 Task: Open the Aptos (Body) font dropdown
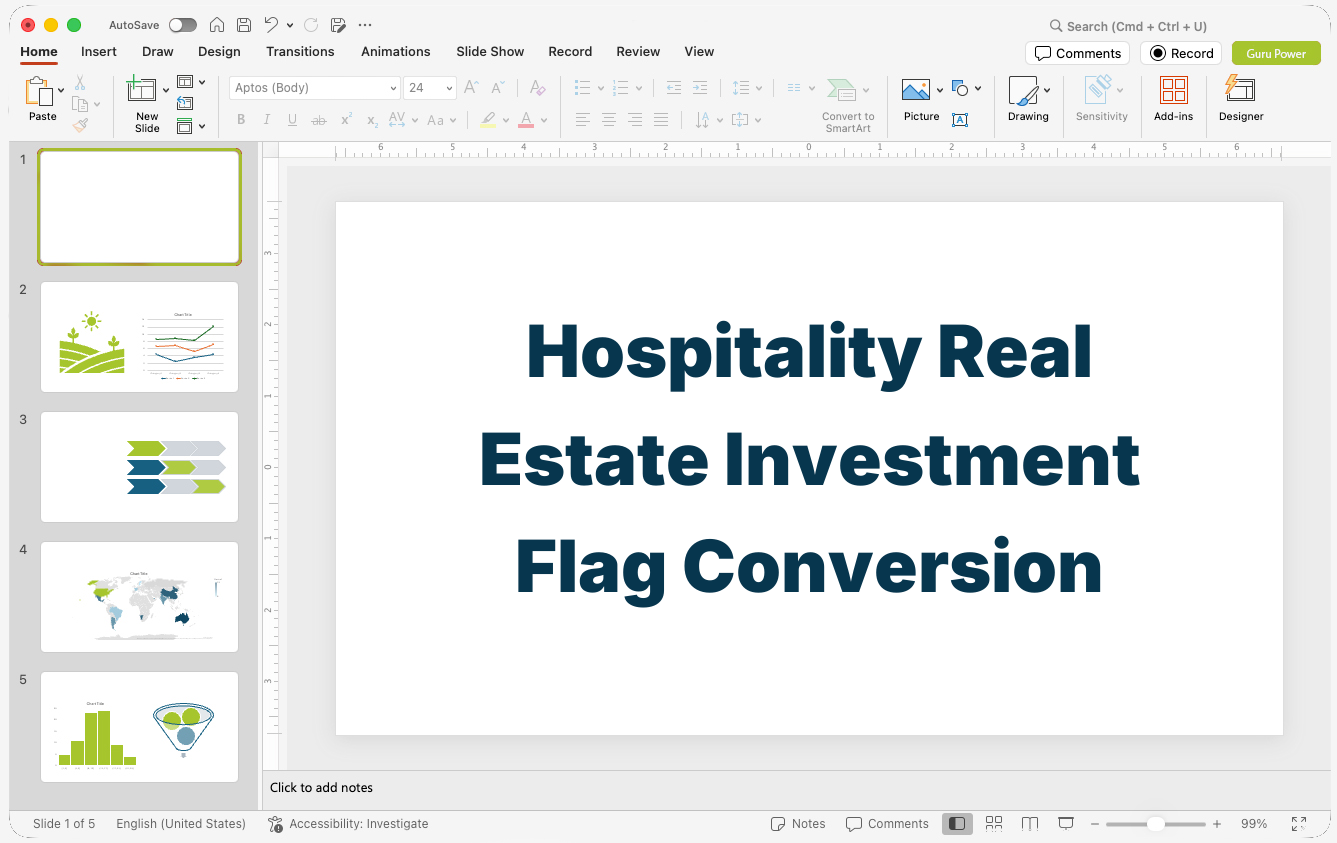click(x=393, y=88)
